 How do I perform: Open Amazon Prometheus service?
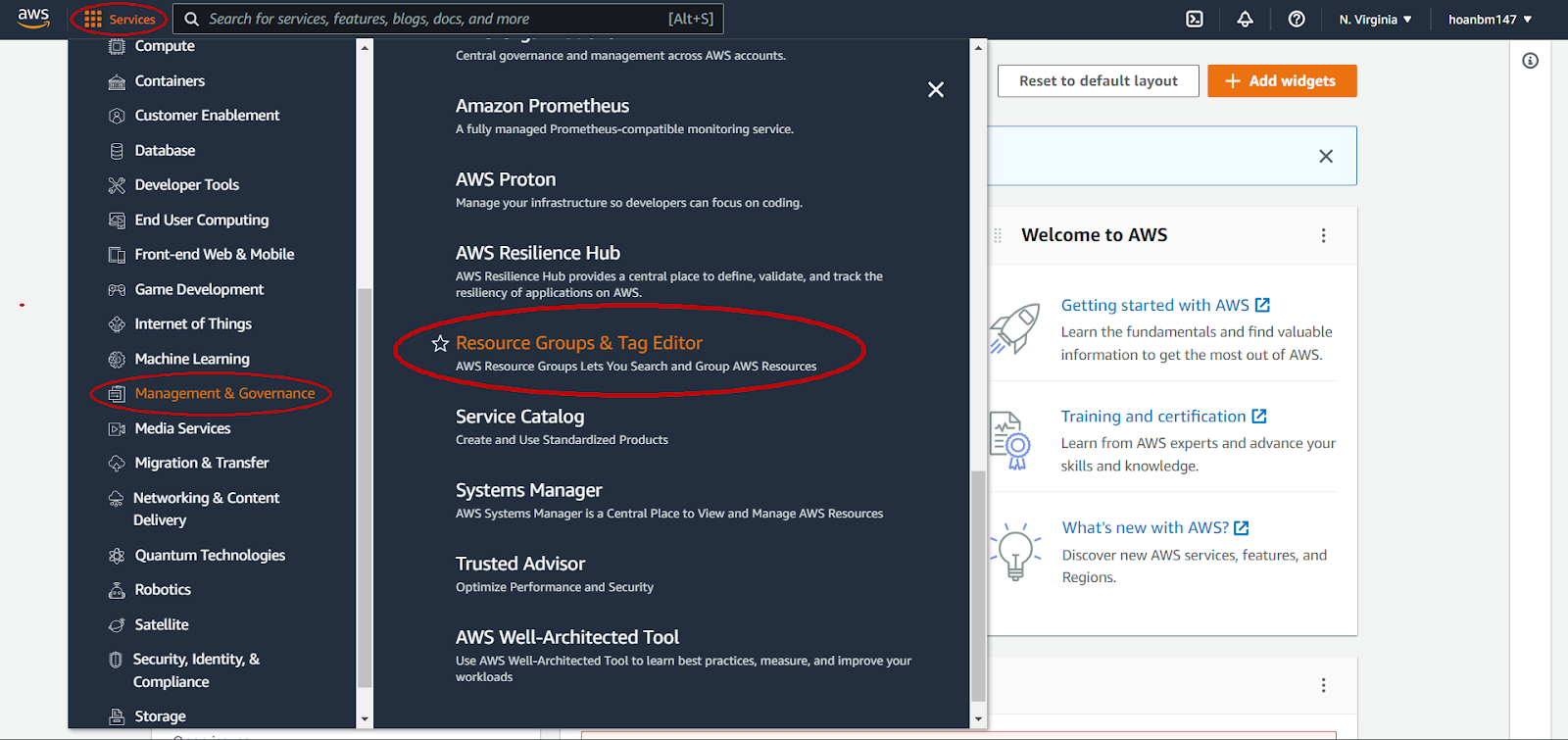pyautogui.click(x=542, y=106)
